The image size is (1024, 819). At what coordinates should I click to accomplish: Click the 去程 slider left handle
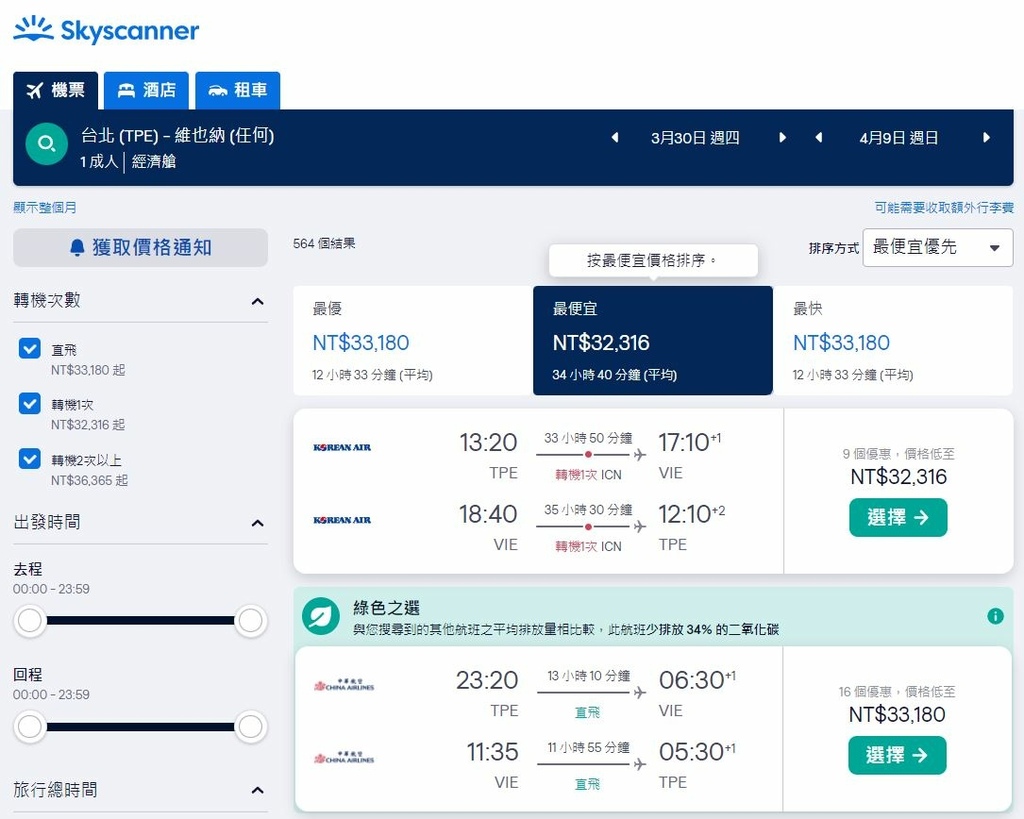click(30, 621)
